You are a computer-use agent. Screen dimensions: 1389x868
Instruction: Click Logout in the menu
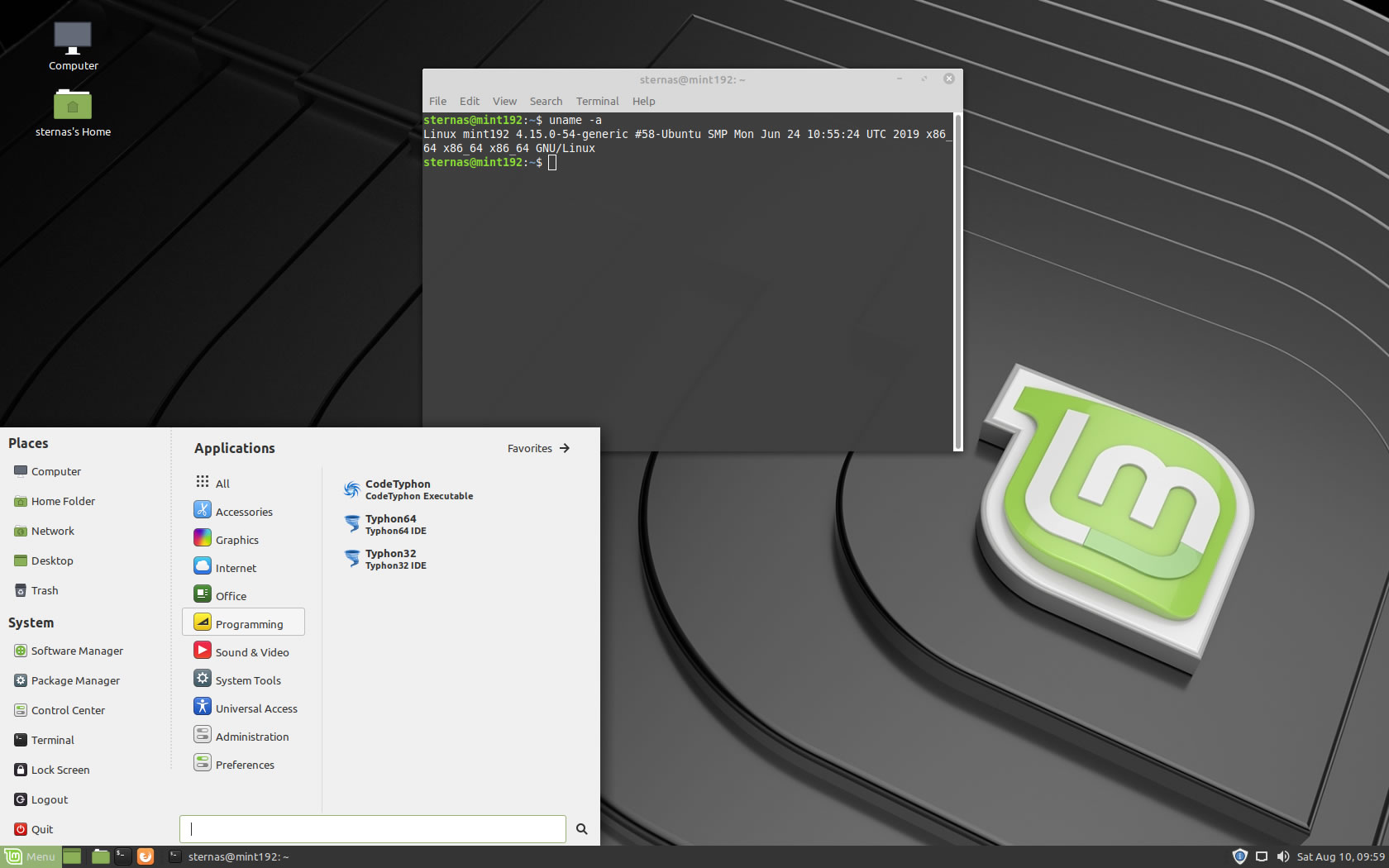[41, 799]
